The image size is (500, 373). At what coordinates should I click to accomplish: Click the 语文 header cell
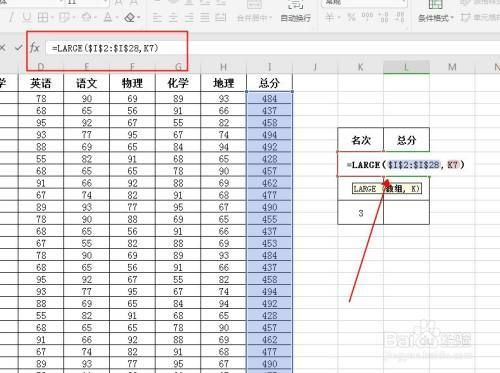87,83
